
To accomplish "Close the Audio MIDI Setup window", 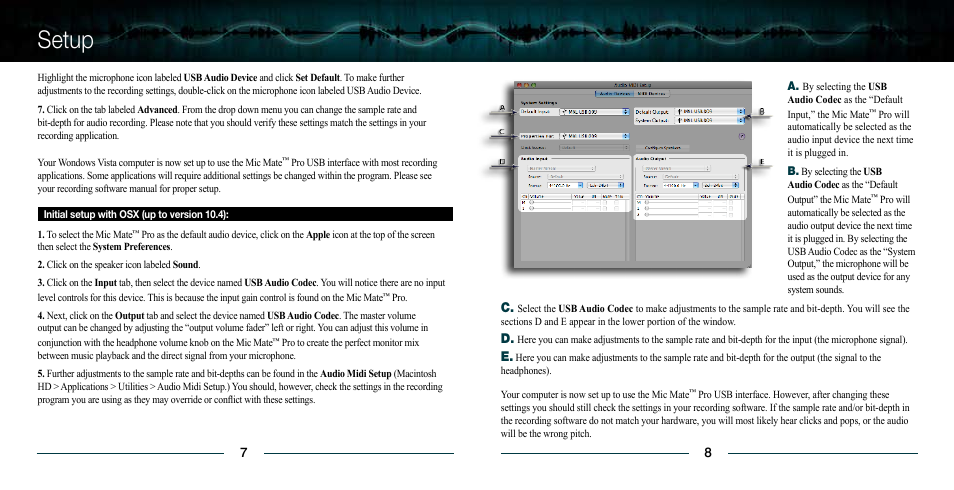I will click(x=519, y=85).
